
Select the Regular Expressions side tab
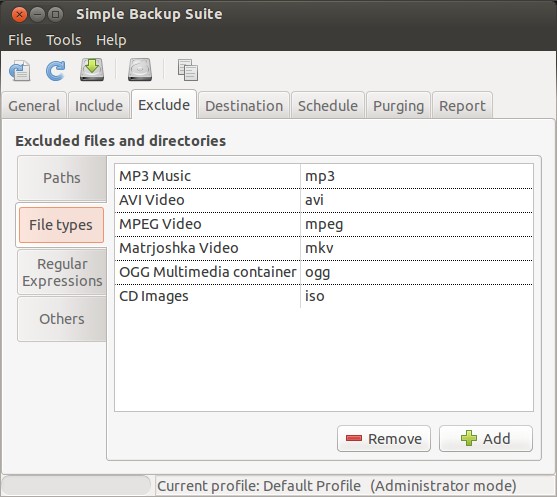62,272
